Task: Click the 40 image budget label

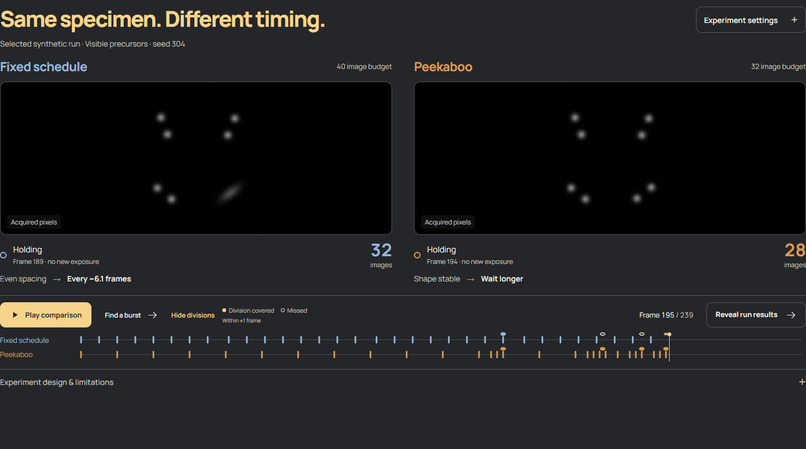Action: tap(364, 66)
